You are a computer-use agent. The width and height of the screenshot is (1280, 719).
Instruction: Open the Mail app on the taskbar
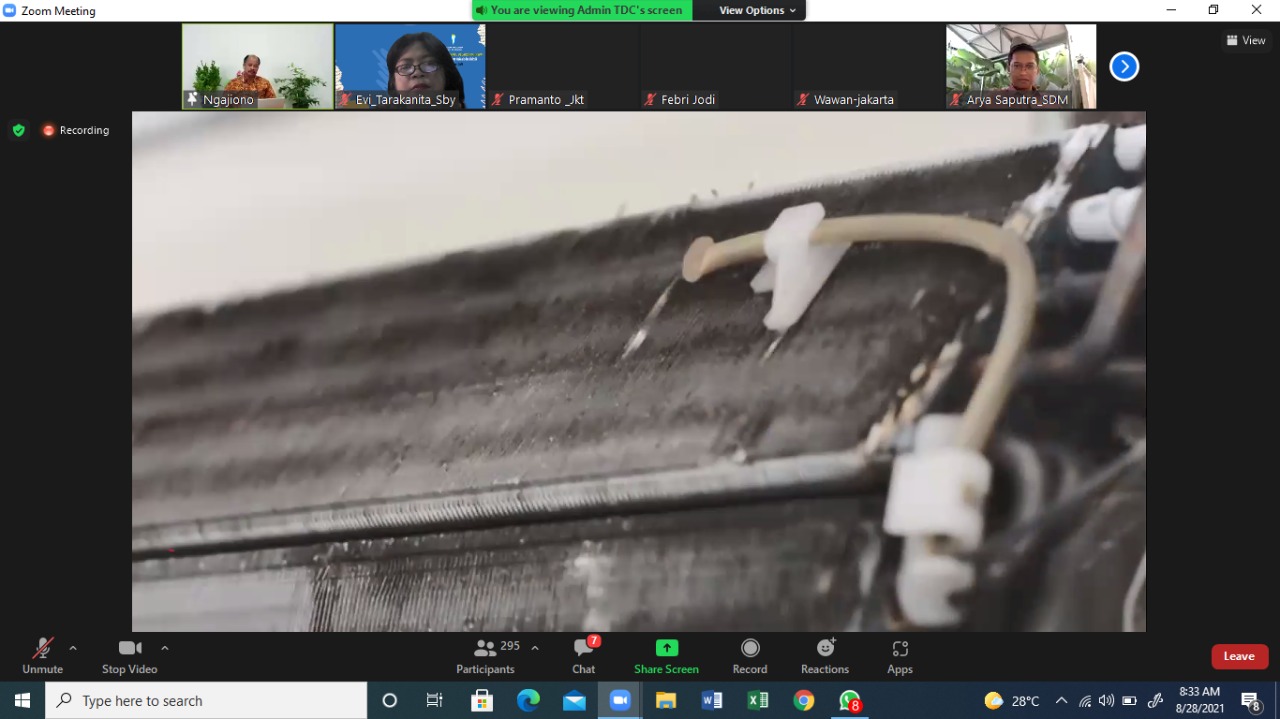pyautogui.click(x=574, y=700)
